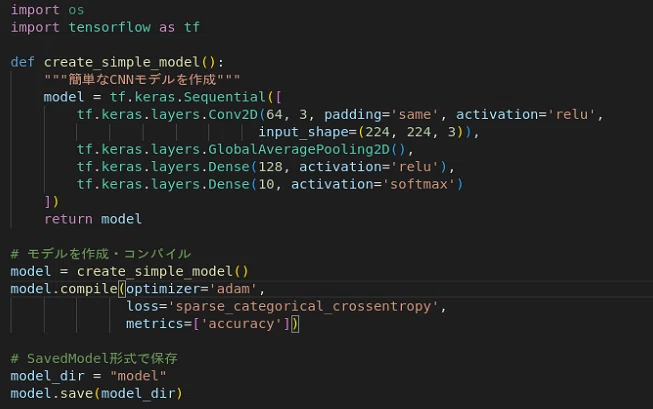Click the 'accuracy' metrics string
The height and width of the screenshot is (409, 653).
[x=241, y=324]
